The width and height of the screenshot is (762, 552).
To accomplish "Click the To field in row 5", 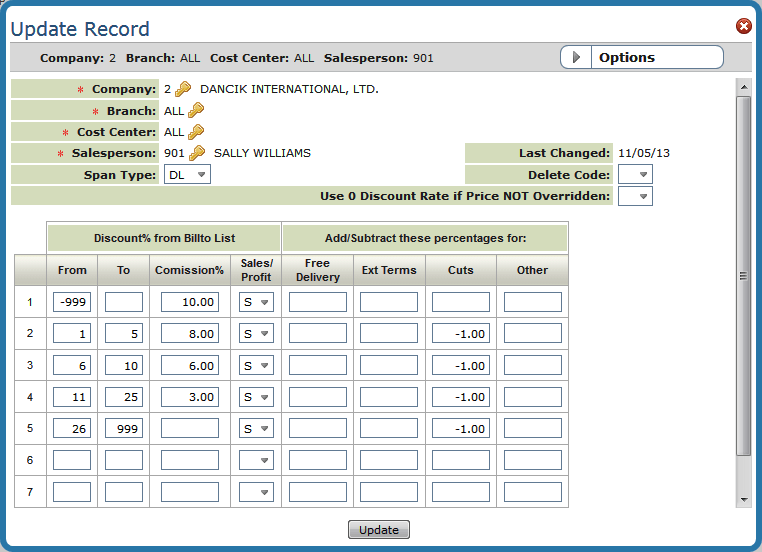I will [x=124, y=428].
